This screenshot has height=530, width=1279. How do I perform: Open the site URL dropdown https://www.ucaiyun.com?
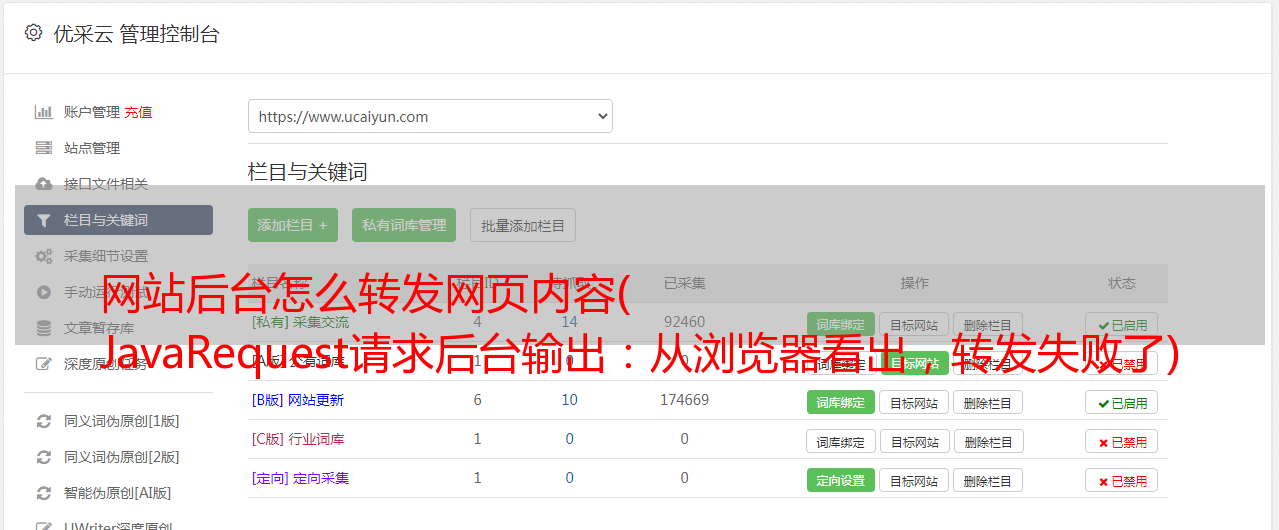pyautogui.click(x=430, y=116)
